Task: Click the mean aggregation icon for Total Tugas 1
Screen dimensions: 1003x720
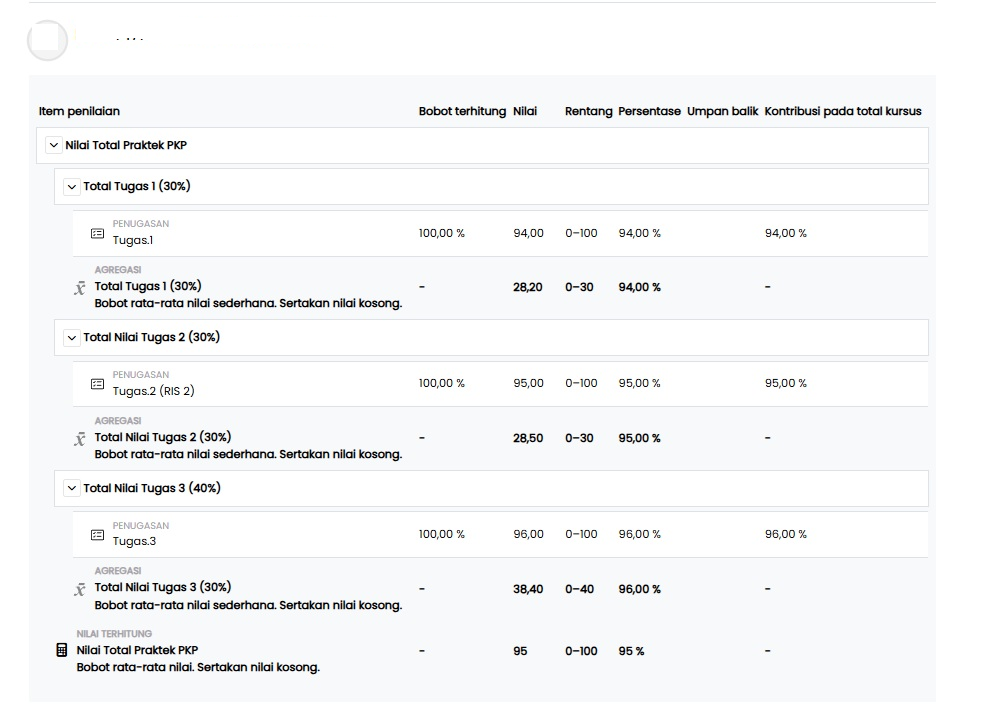Action: pyautogui.click(x=80, y=289)
